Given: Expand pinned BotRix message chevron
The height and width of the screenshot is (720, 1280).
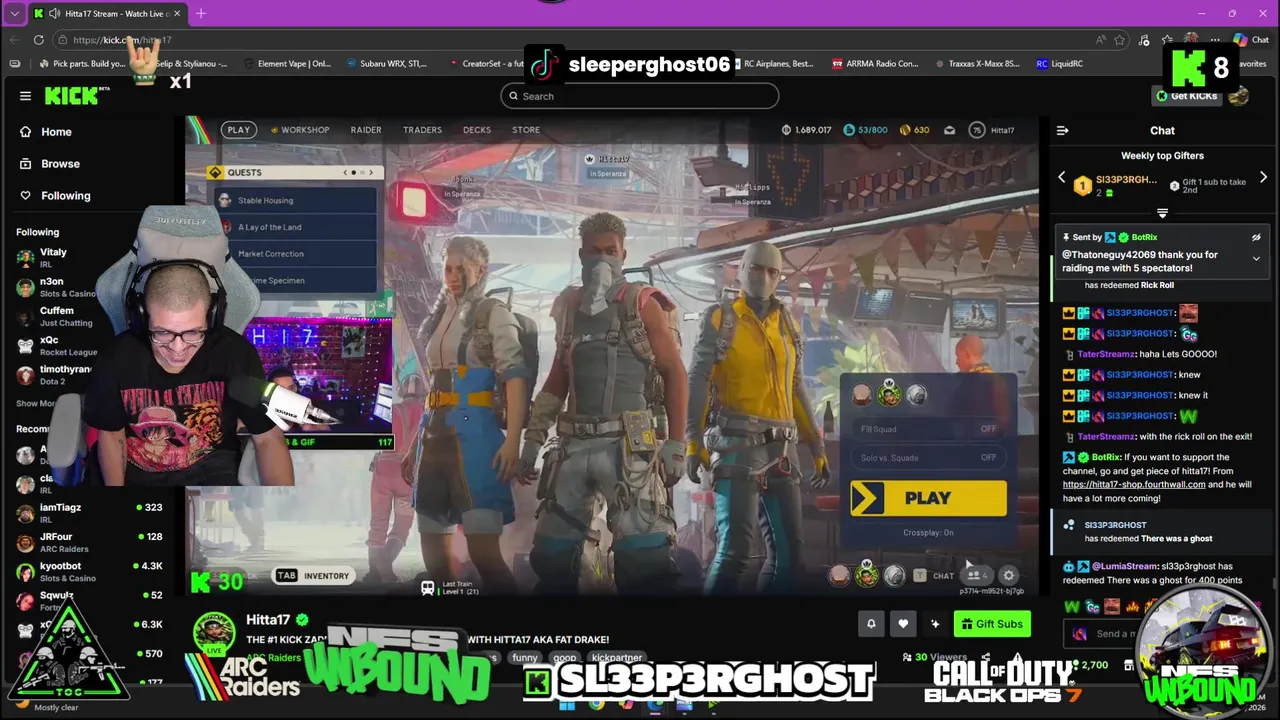Looking at the screenshot, I should 1256,259.
